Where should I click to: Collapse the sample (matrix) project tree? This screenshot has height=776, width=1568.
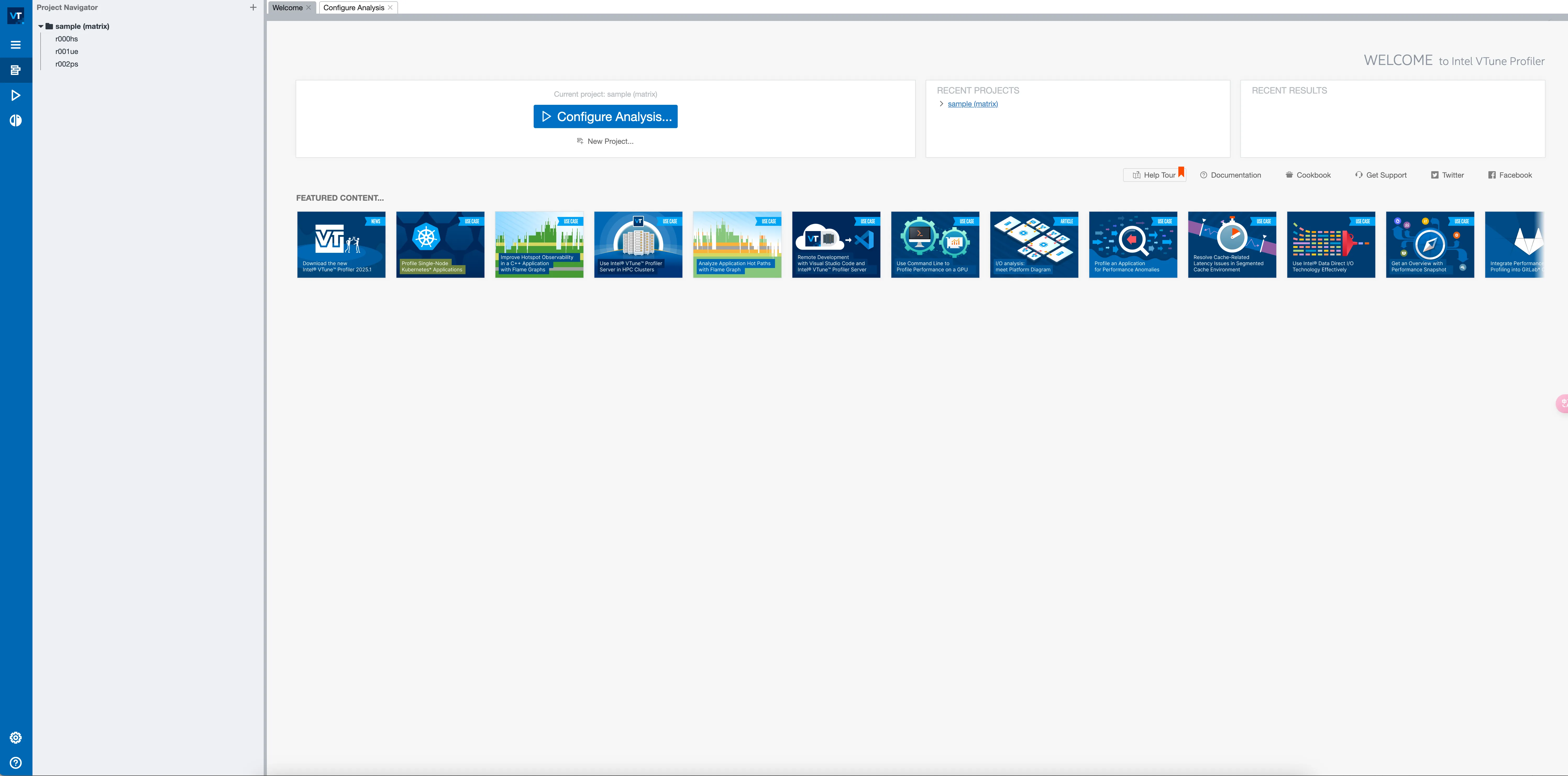(41, 26)
